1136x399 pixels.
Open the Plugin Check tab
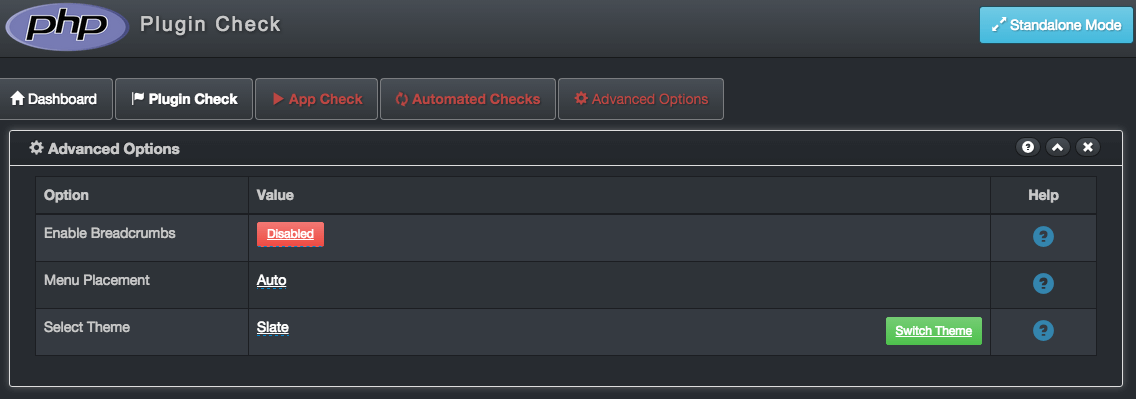pos(184,99)
